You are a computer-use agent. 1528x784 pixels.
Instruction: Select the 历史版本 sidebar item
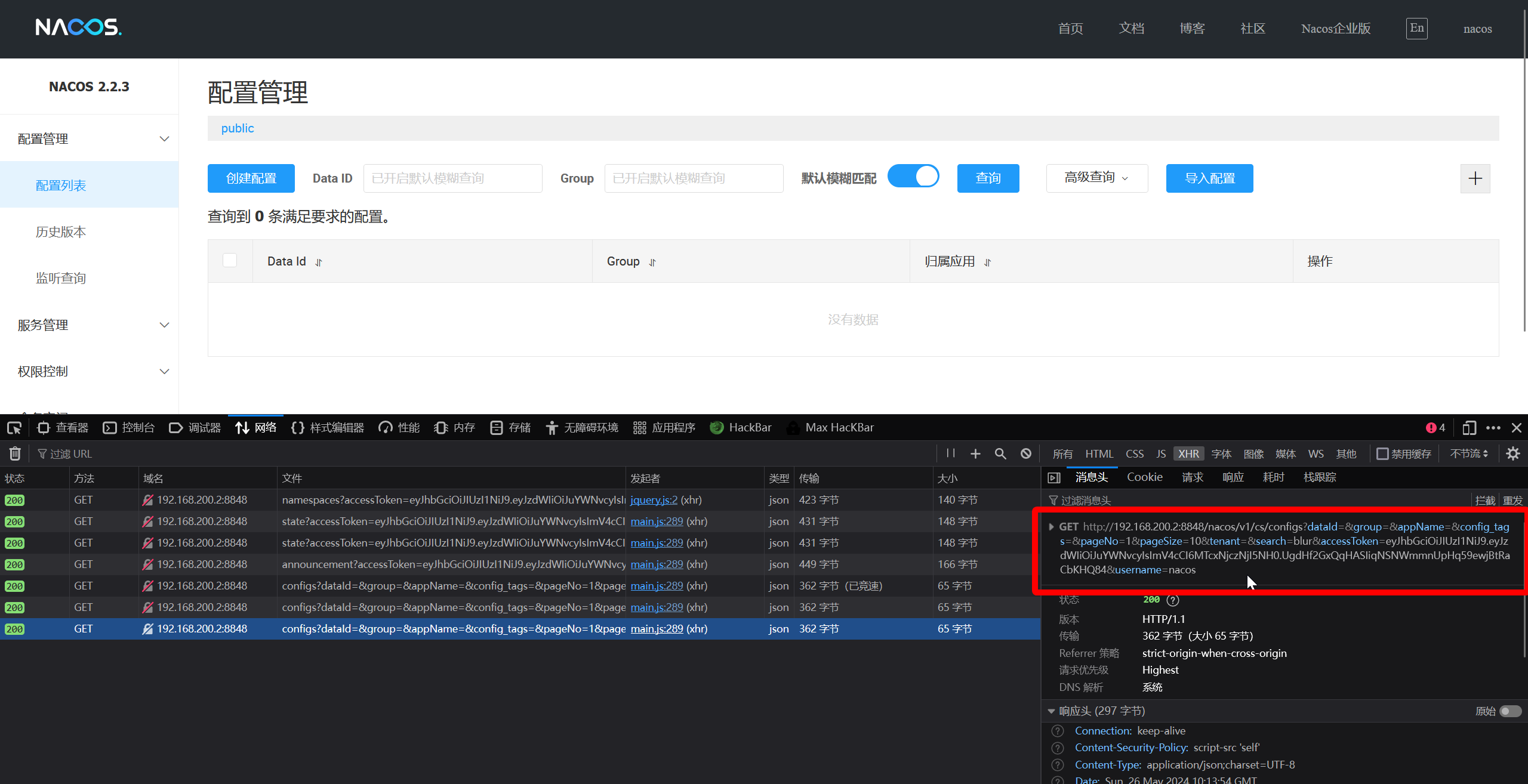pos(90,232)
